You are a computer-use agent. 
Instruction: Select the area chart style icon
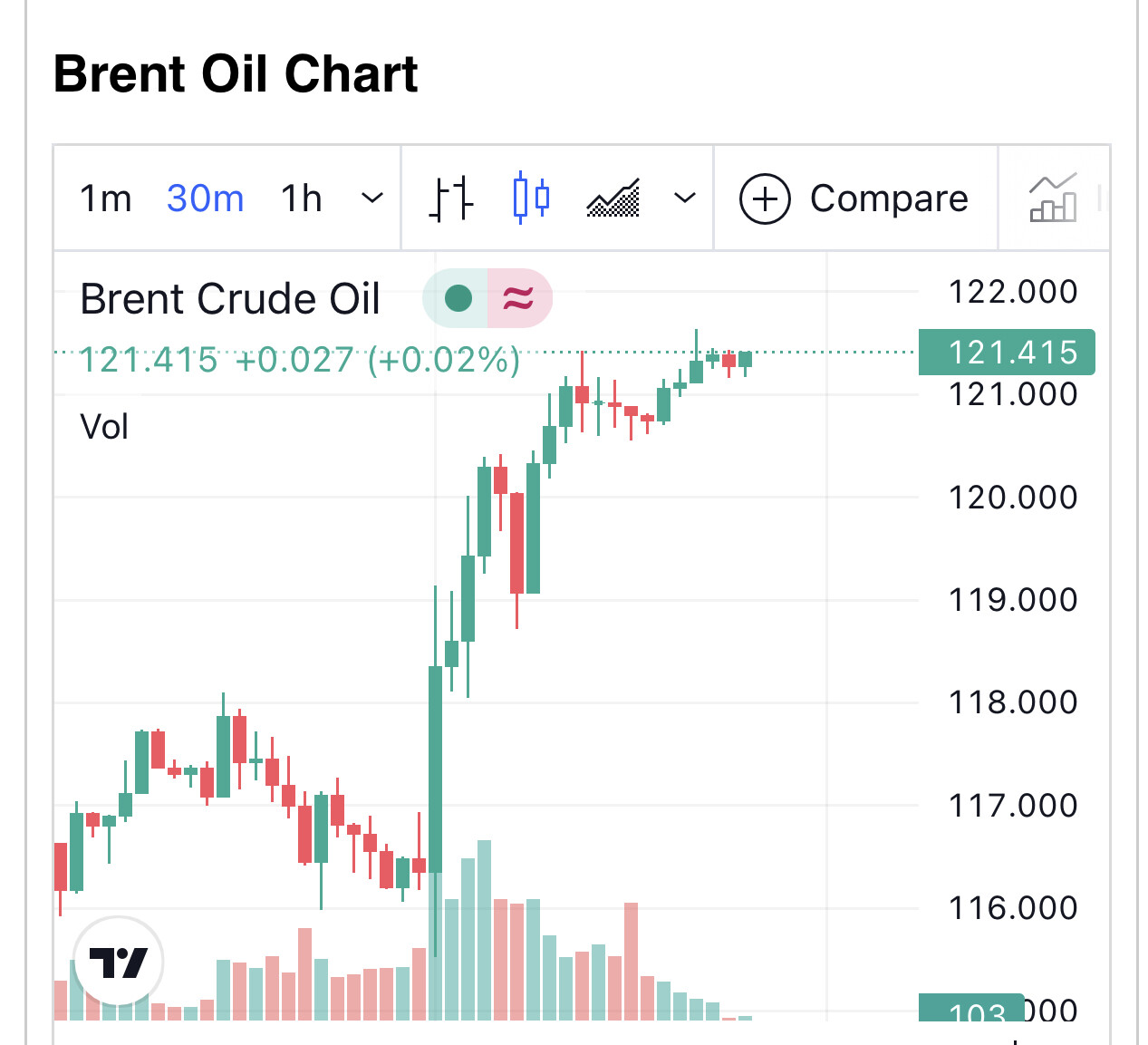(x=613, y=198)
